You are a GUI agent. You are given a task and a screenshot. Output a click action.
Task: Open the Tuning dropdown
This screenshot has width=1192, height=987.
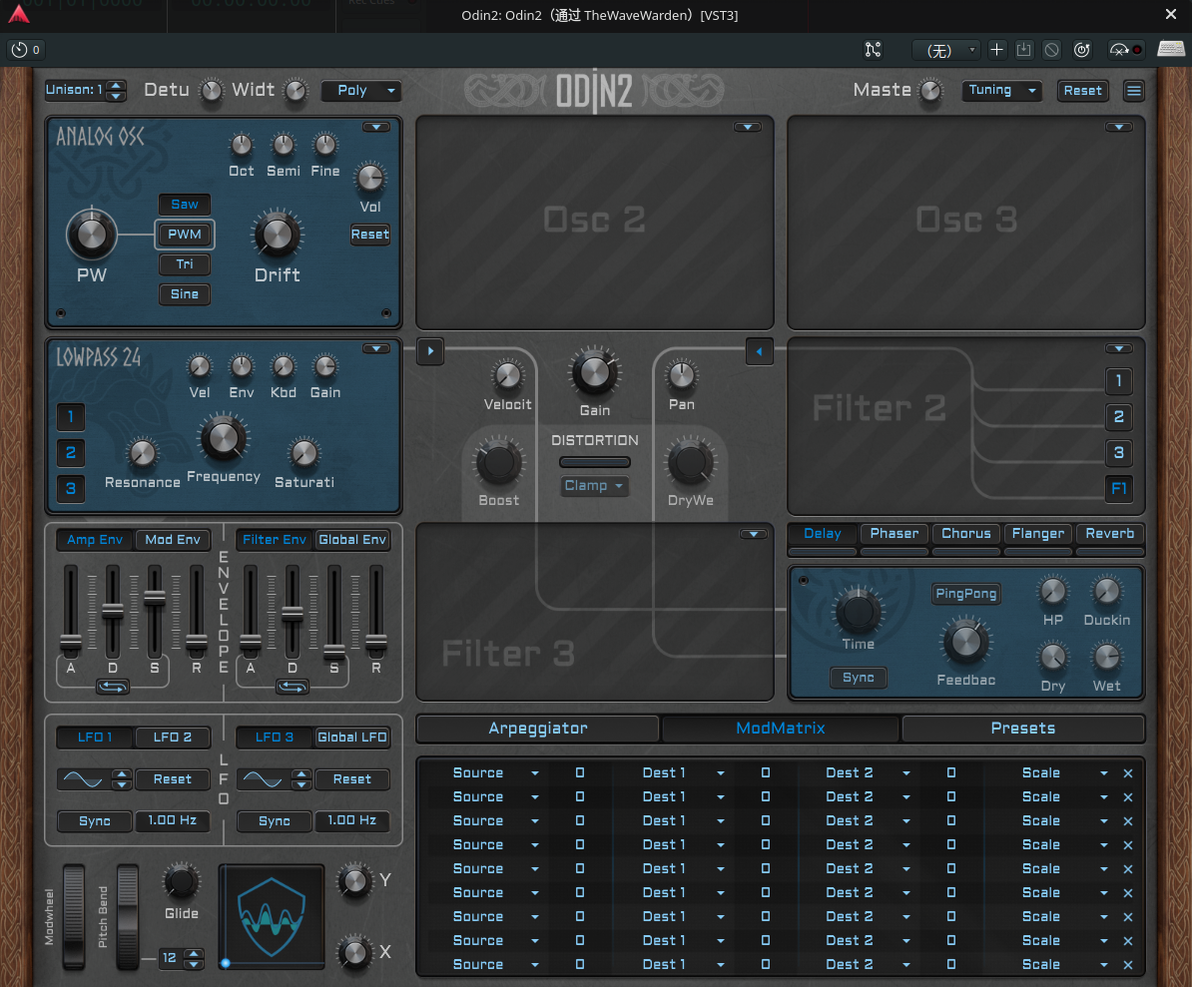click(x=1001, y=90)
